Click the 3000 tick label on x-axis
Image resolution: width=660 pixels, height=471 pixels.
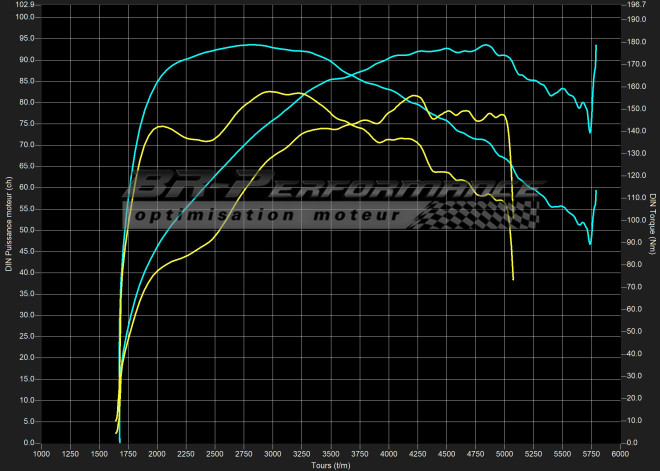click(273, 454)
